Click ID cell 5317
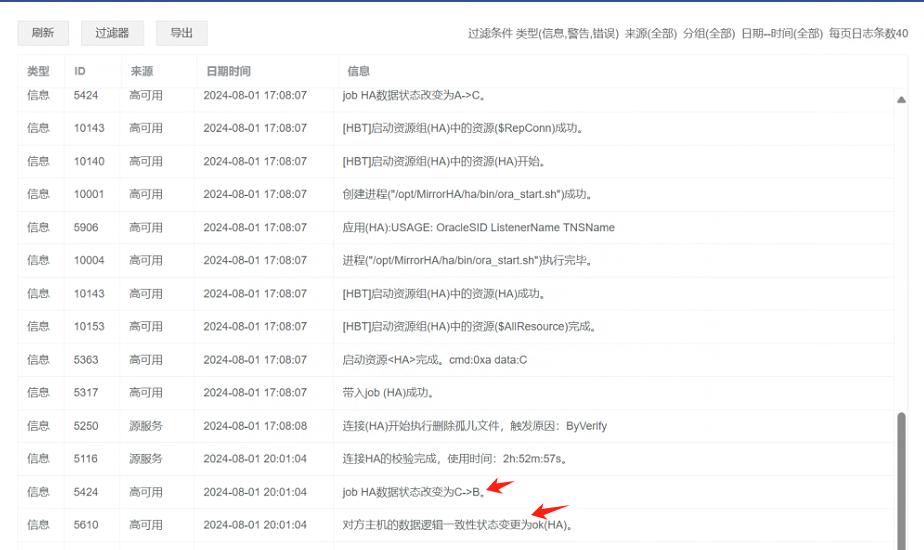 click(x=86, y=393)
